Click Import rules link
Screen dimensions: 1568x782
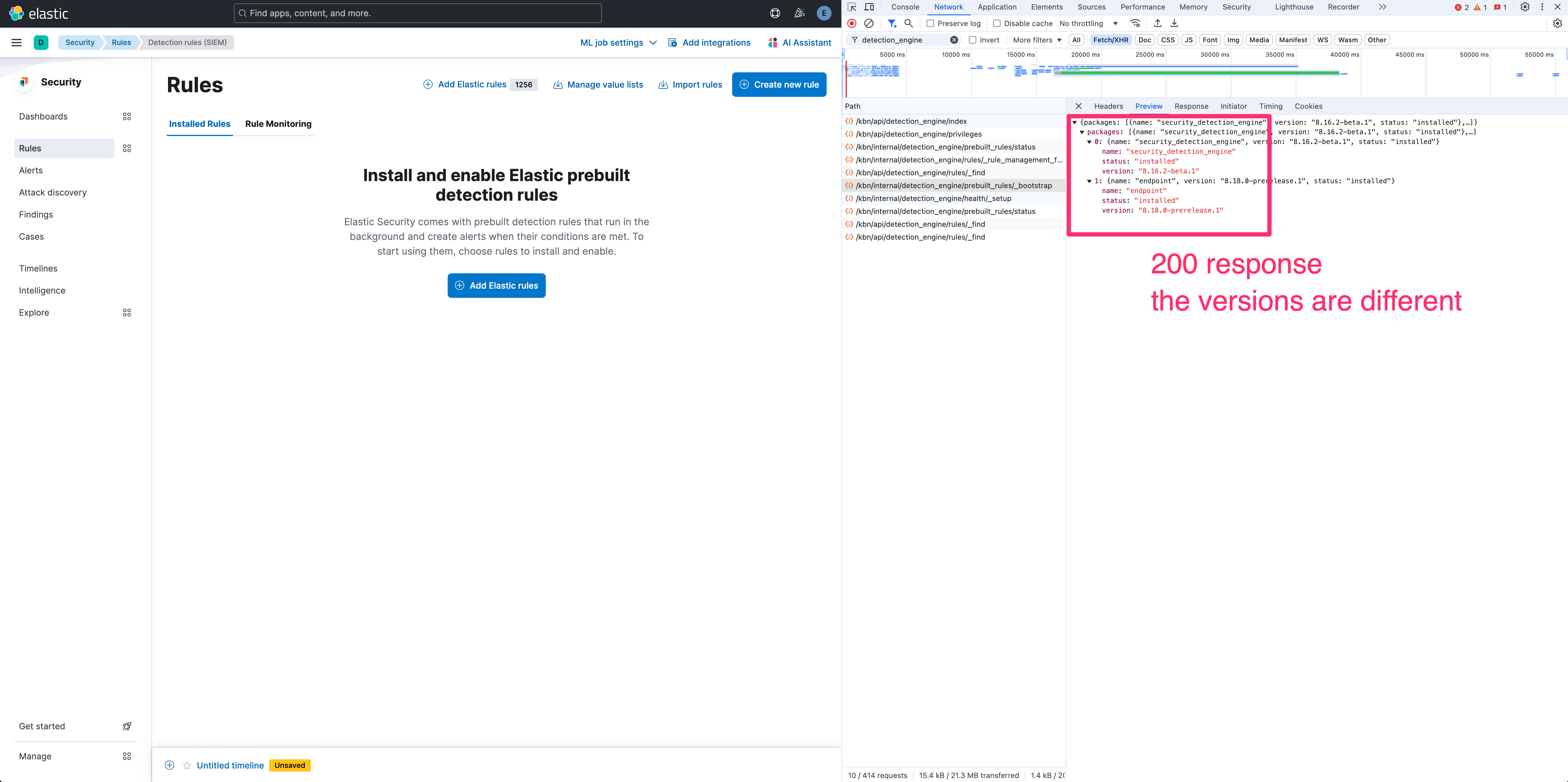[x=690, y=85]
